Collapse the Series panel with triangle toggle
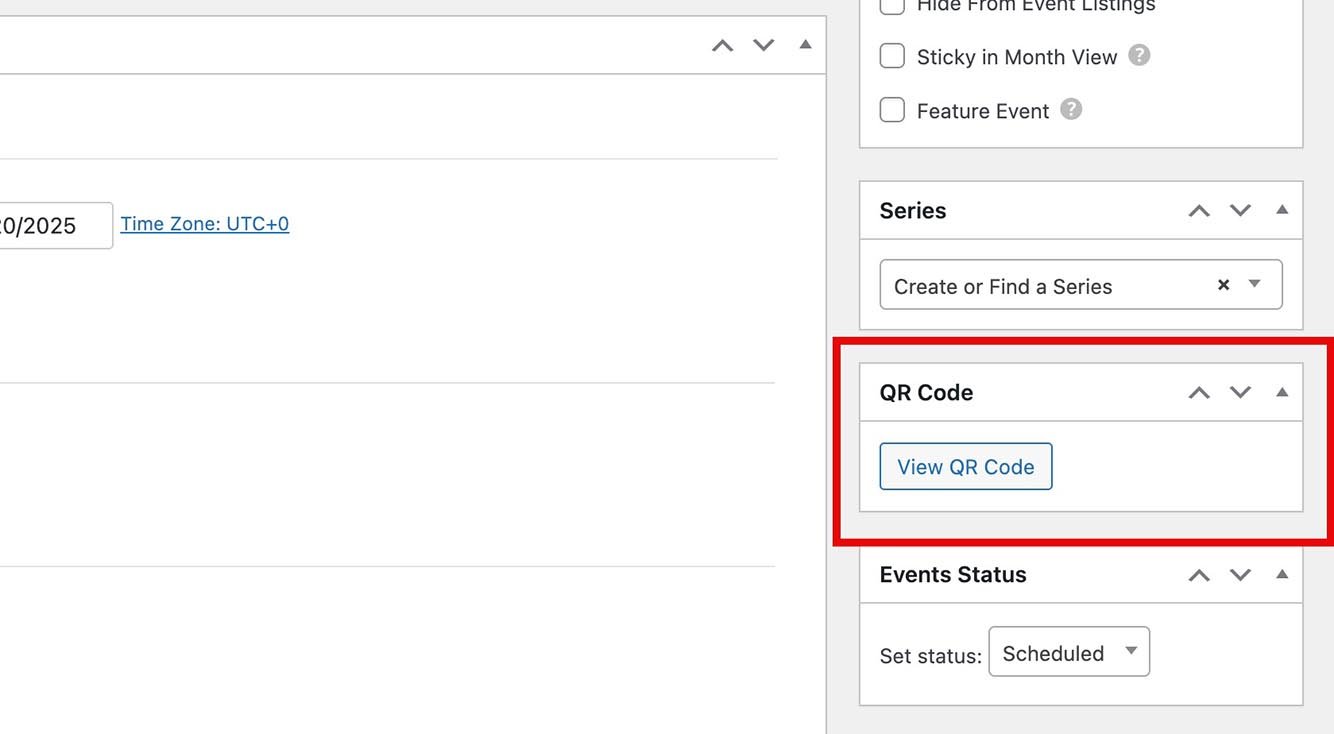Screen dimensions: 1334x734 coord(1282,210)
